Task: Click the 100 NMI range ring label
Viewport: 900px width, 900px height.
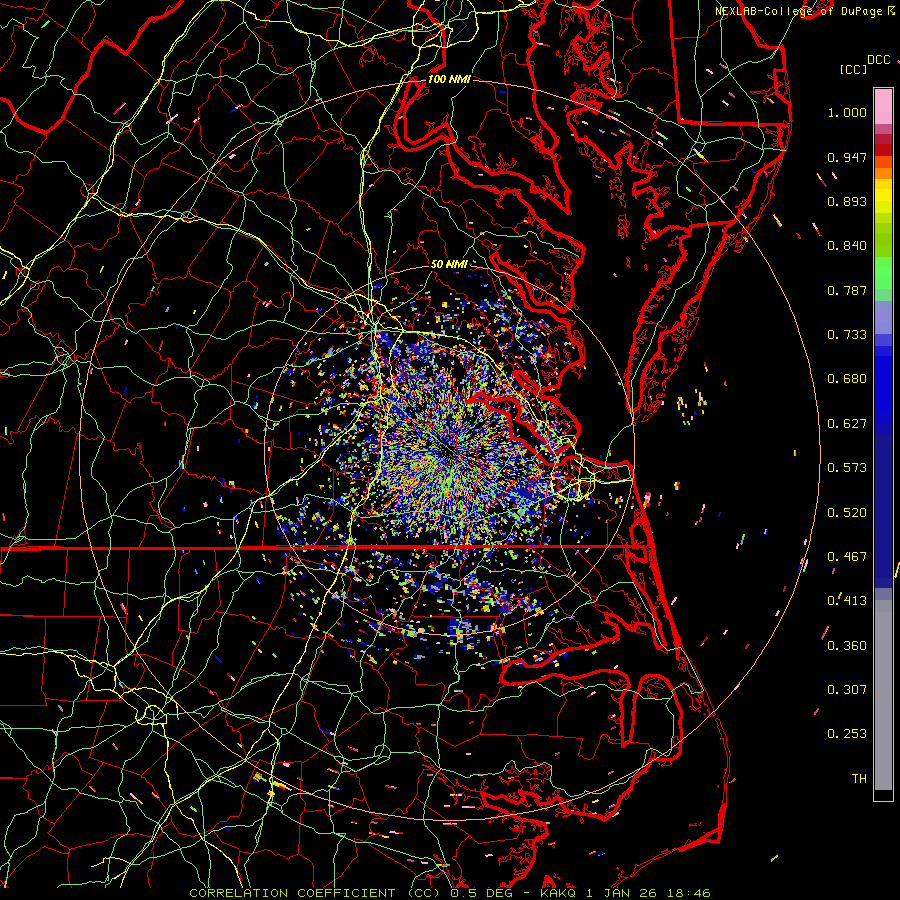Action: 449,79
